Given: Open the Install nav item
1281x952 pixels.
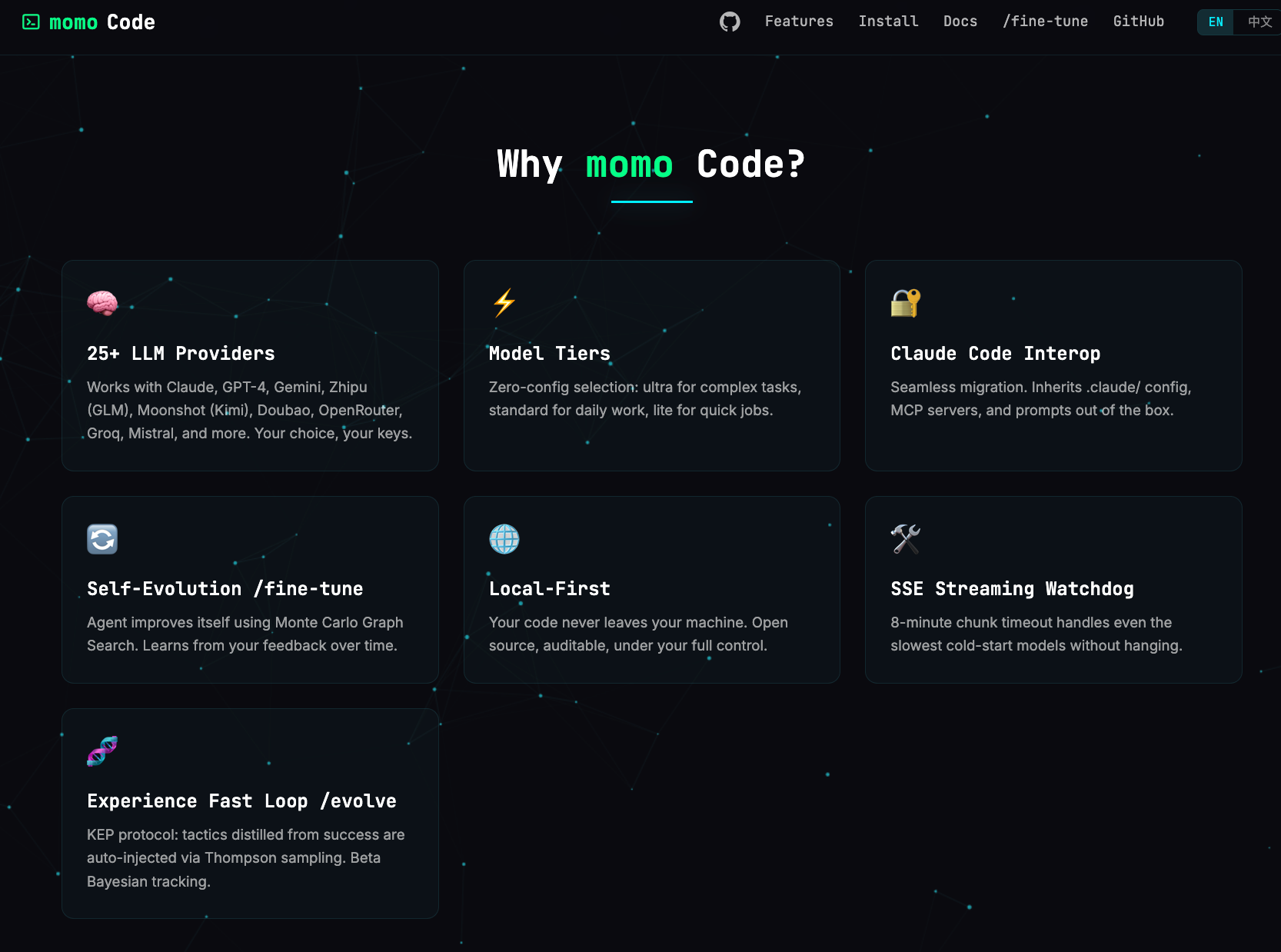Looking at the screenshot, I should [888, 22].
